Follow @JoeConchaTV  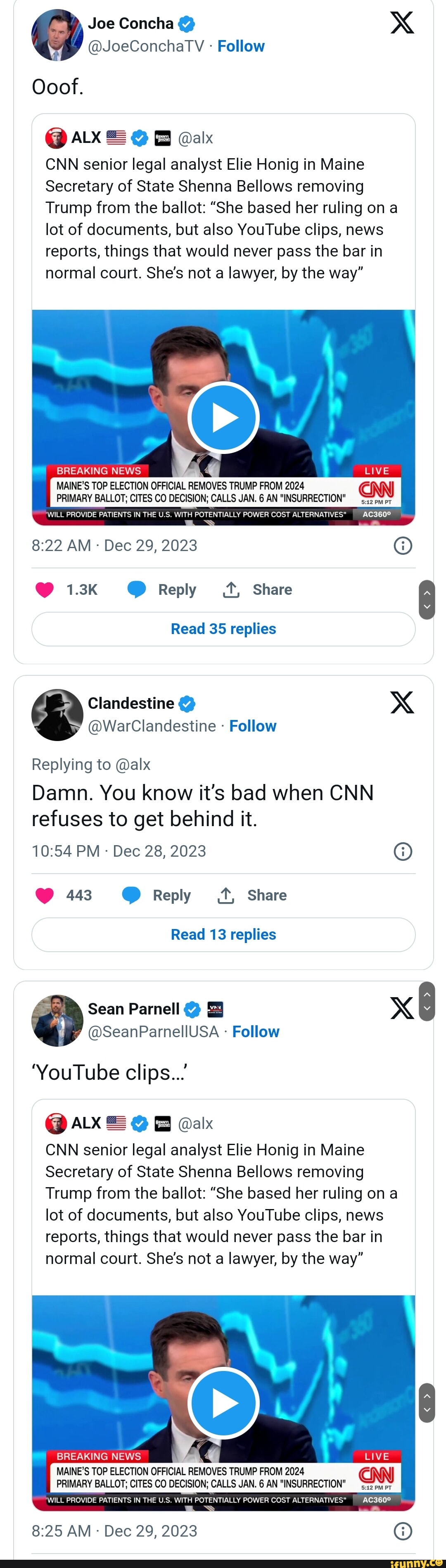(241, 46)
